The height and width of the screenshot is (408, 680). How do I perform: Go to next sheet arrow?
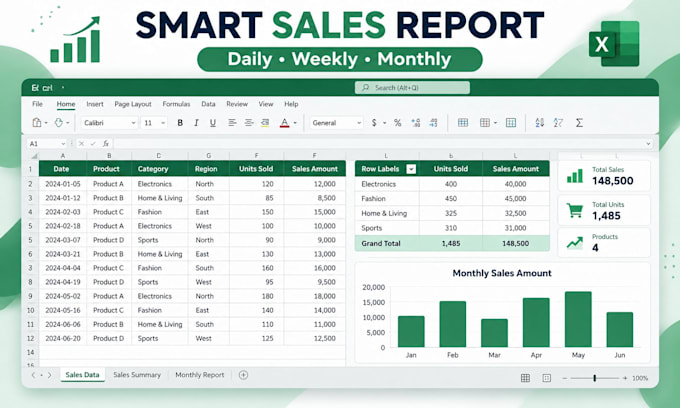[49, 375]
